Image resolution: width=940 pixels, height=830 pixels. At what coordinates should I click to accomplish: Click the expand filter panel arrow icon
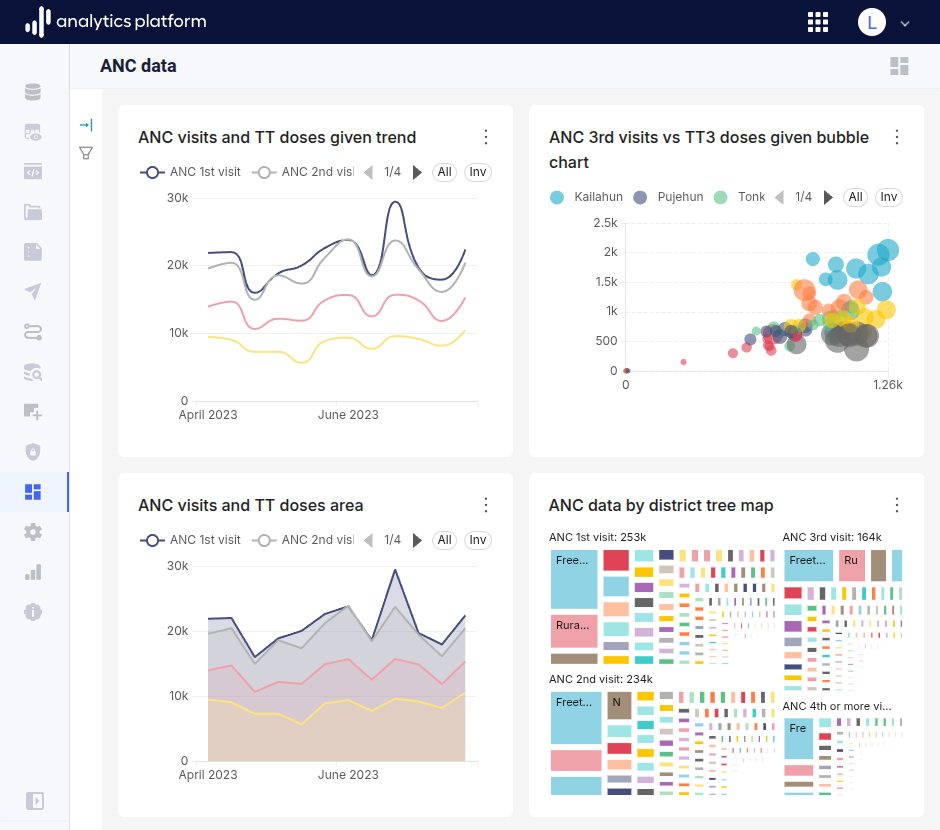(86, 125)
